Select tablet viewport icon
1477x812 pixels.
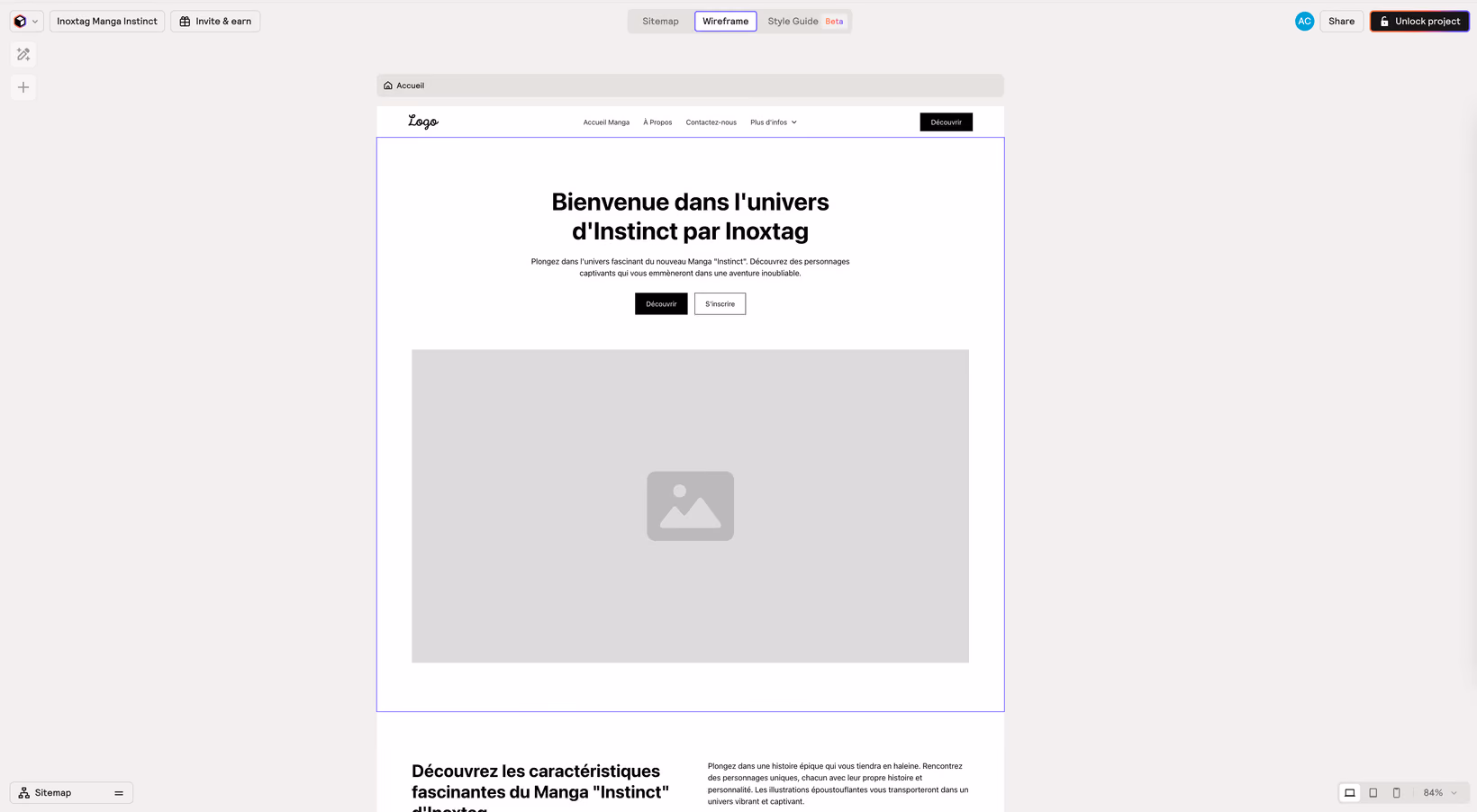(1373, 793)
